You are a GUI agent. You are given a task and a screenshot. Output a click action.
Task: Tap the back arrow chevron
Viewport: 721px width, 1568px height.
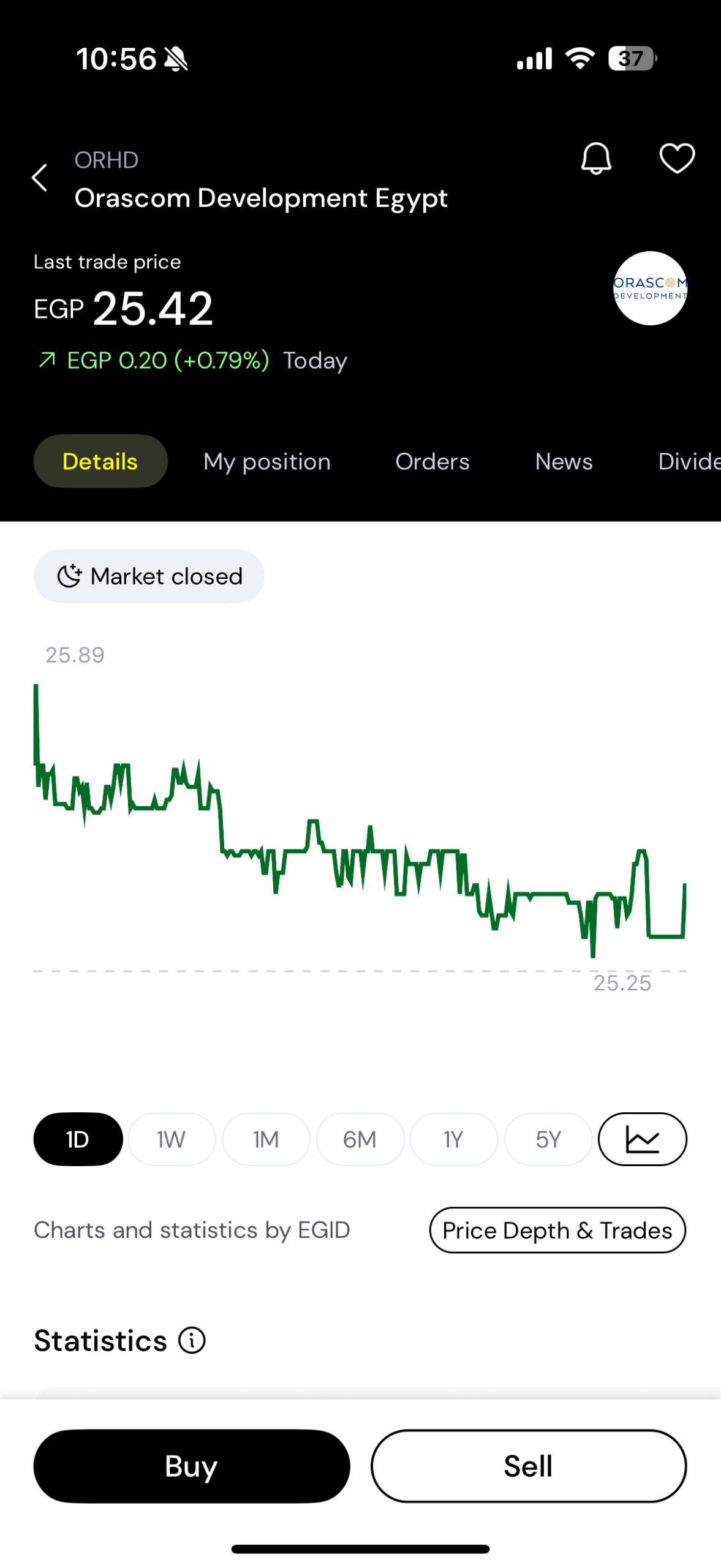click(40, 178)
